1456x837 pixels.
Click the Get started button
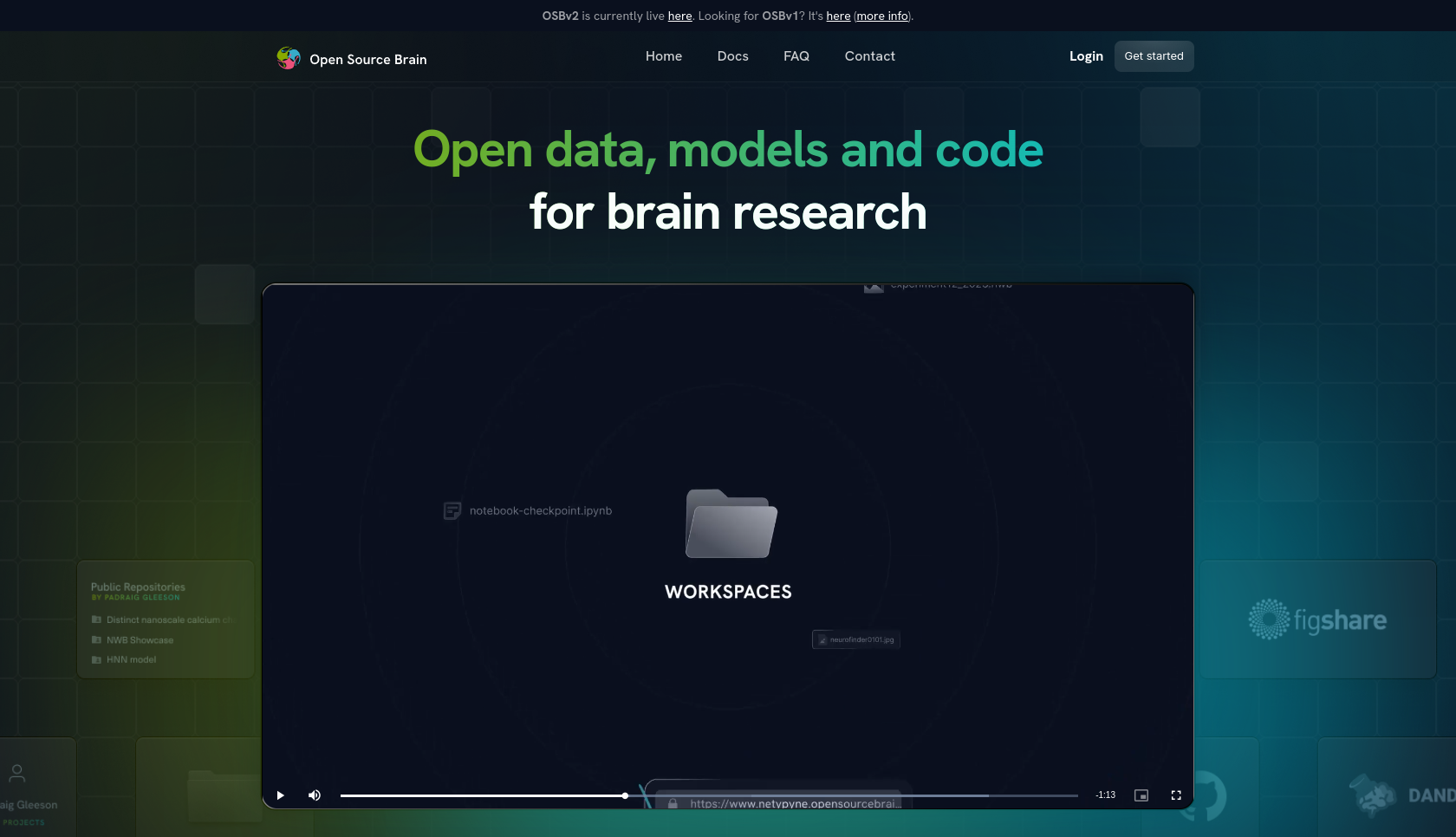(x=1154, y=56)
